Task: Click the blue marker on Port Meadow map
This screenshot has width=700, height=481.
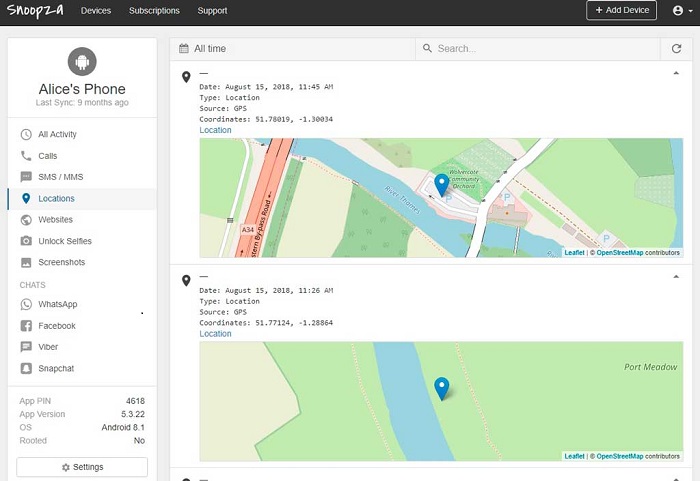Action: [442, 388]
